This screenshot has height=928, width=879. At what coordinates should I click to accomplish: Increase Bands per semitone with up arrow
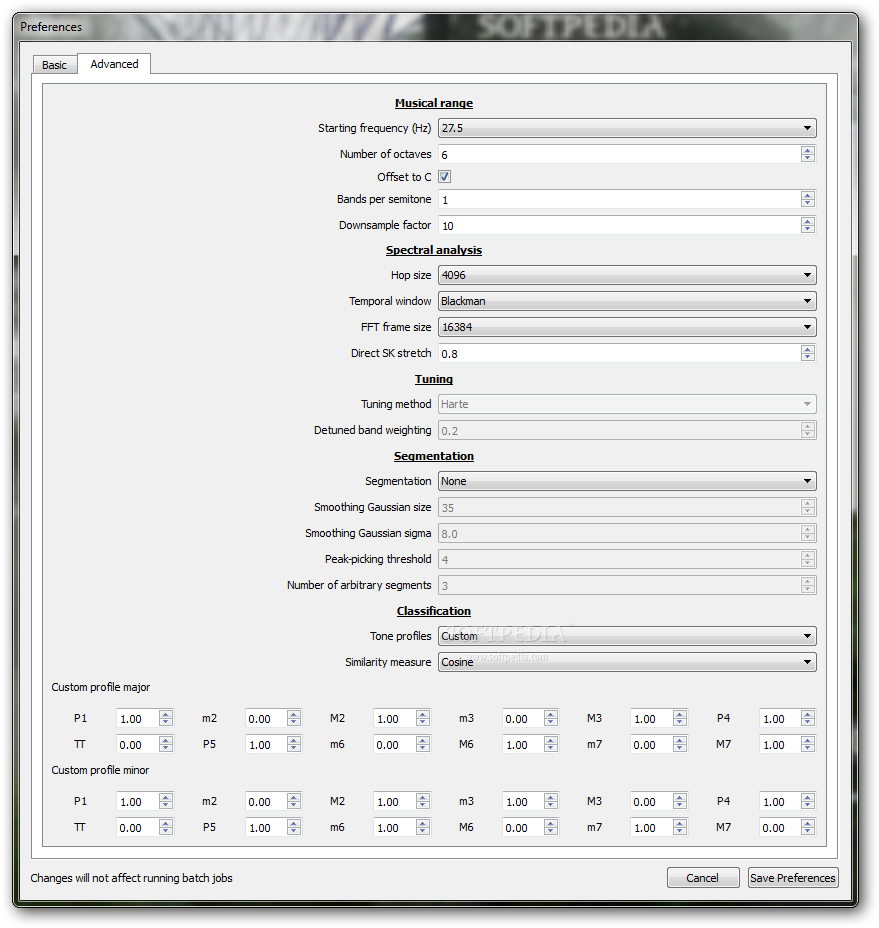807,195
